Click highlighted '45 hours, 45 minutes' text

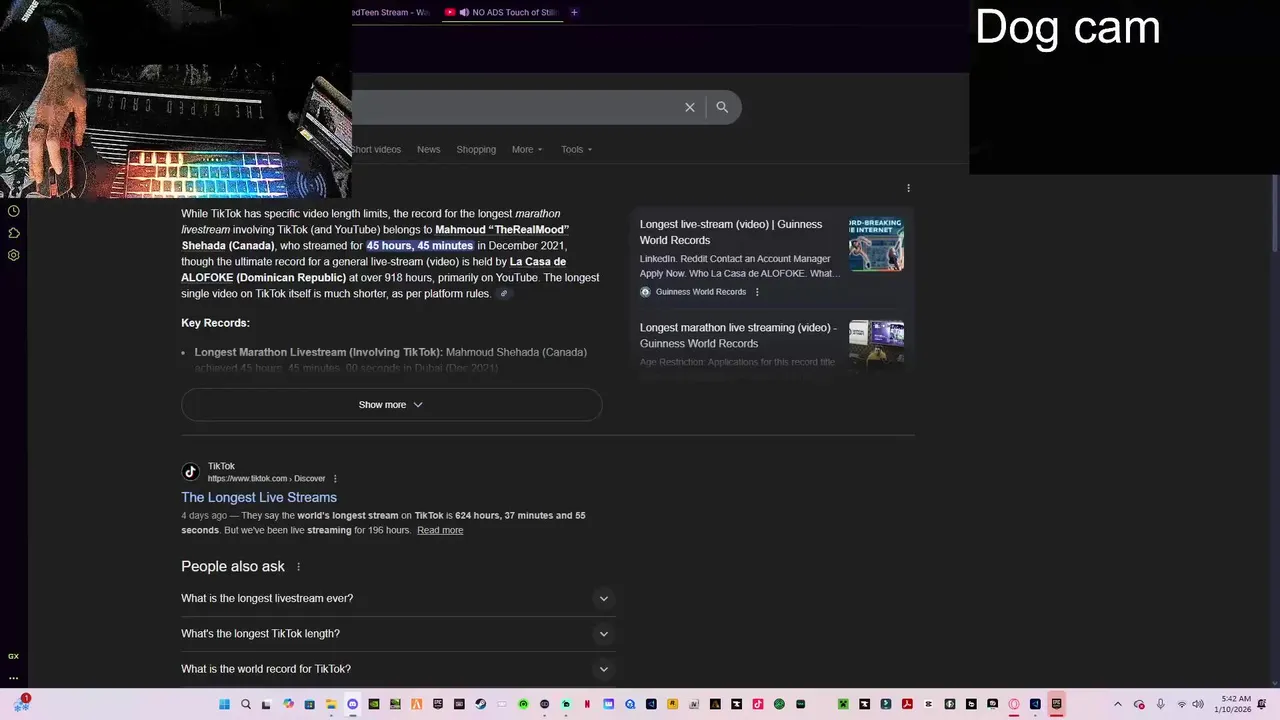[x=420, y=246]
